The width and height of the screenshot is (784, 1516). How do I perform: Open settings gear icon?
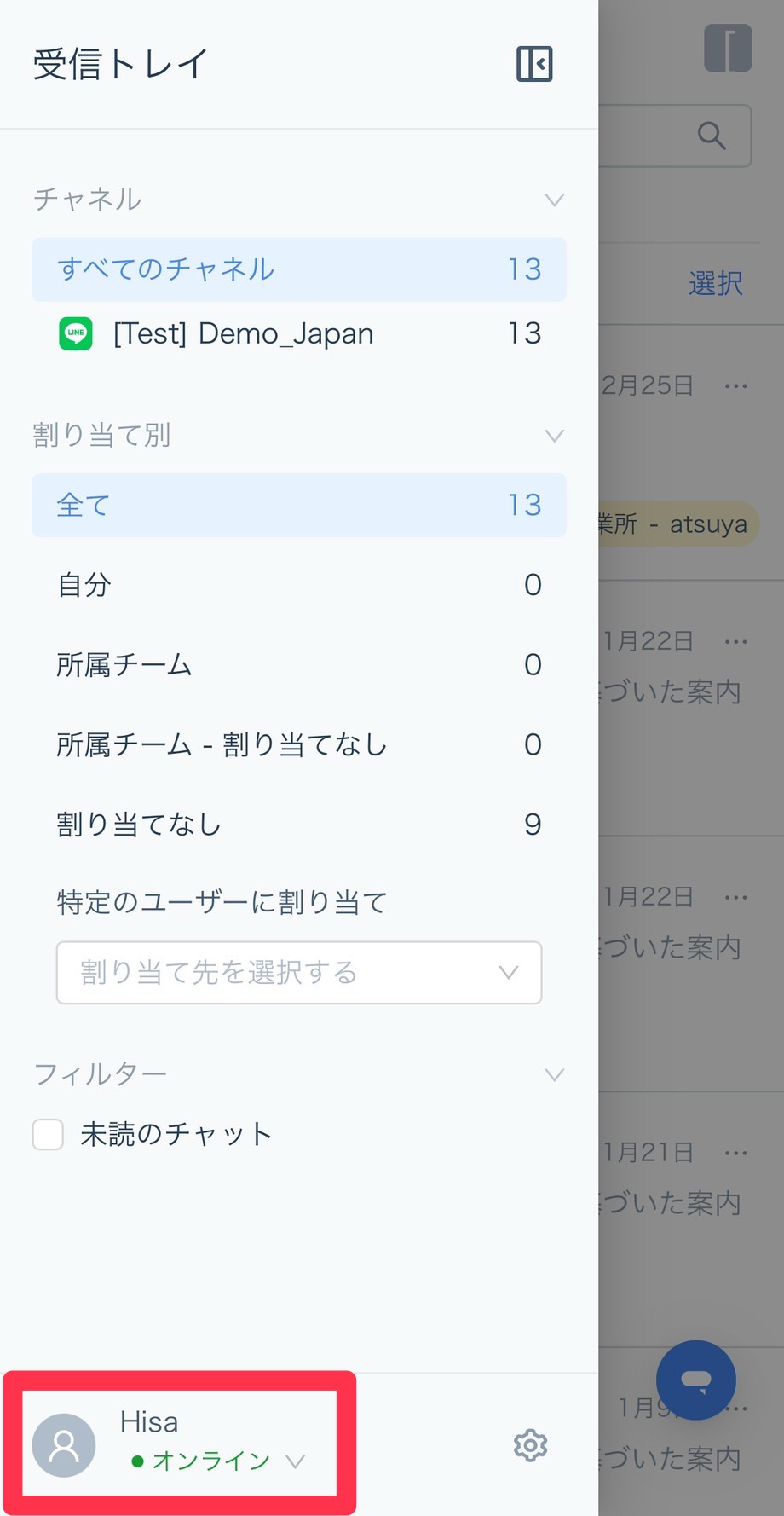point(530,1445)
